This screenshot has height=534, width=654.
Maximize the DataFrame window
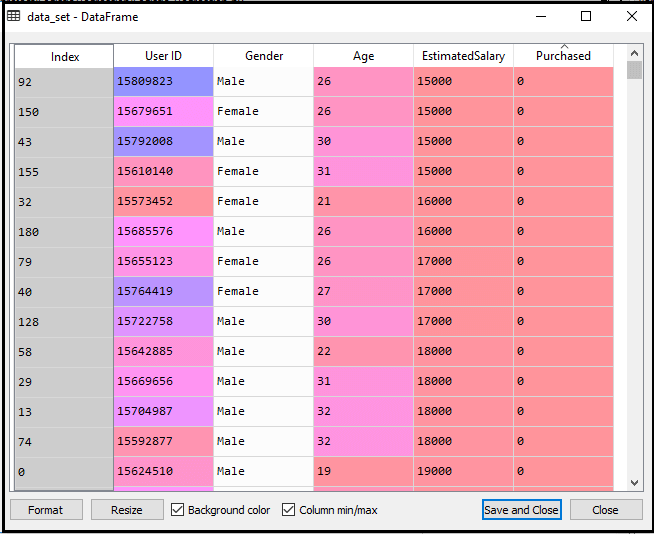(586, 16)
